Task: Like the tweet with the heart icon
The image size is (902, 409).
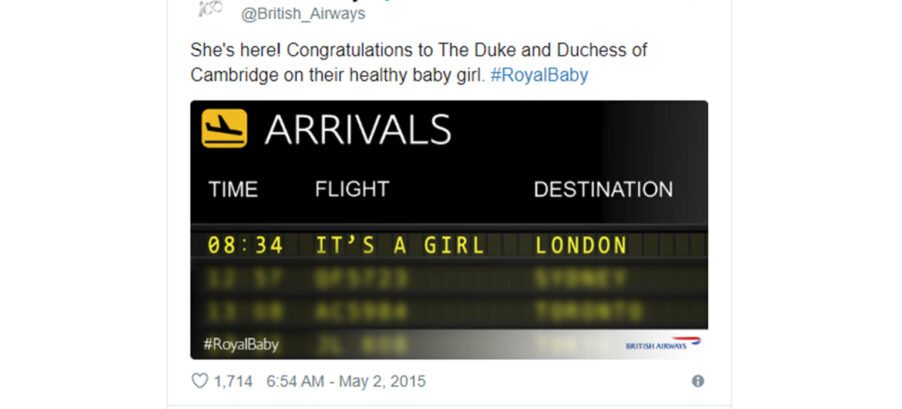Action: pos(200,381)
